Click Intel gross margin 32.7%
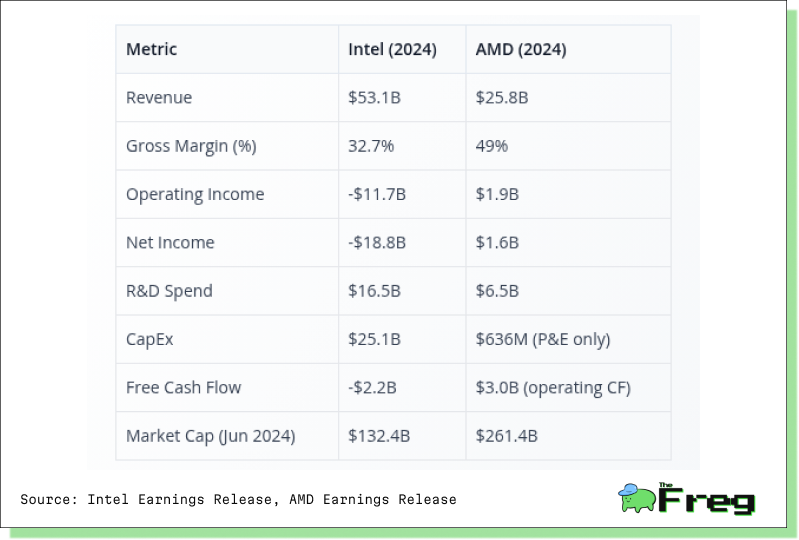The image size is (799, 540). (x=370, y=146)
